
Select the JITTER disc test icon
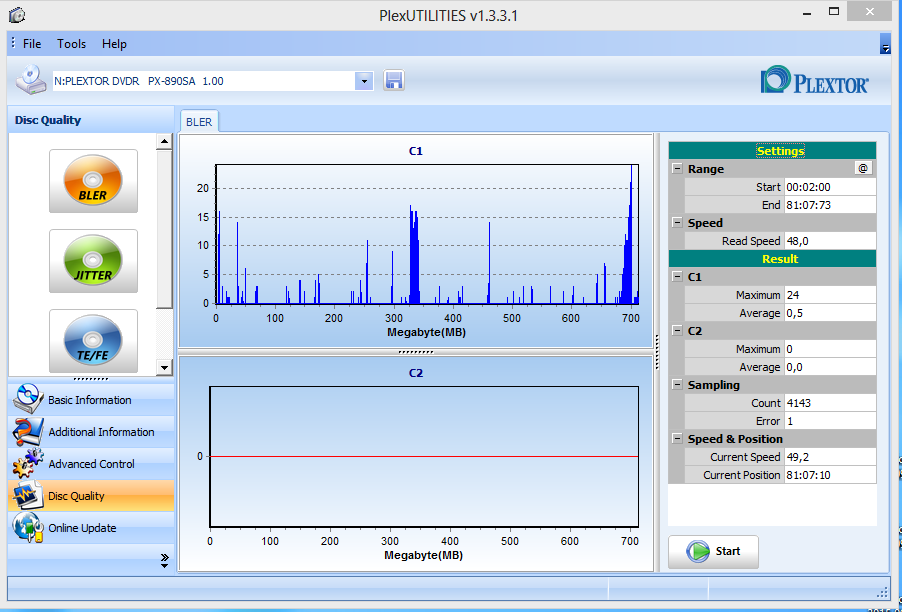pos(93,261)
